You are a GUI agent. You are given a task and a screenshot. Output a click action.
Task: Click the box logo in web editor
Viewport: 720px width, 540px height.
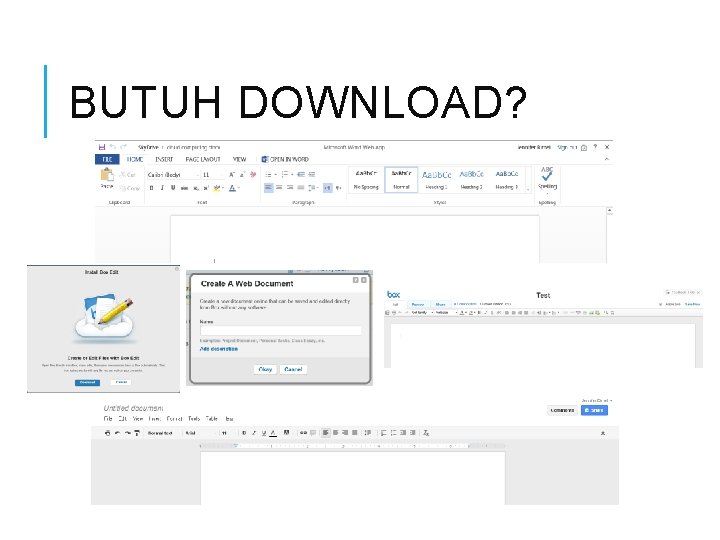(x=394, y=294)
